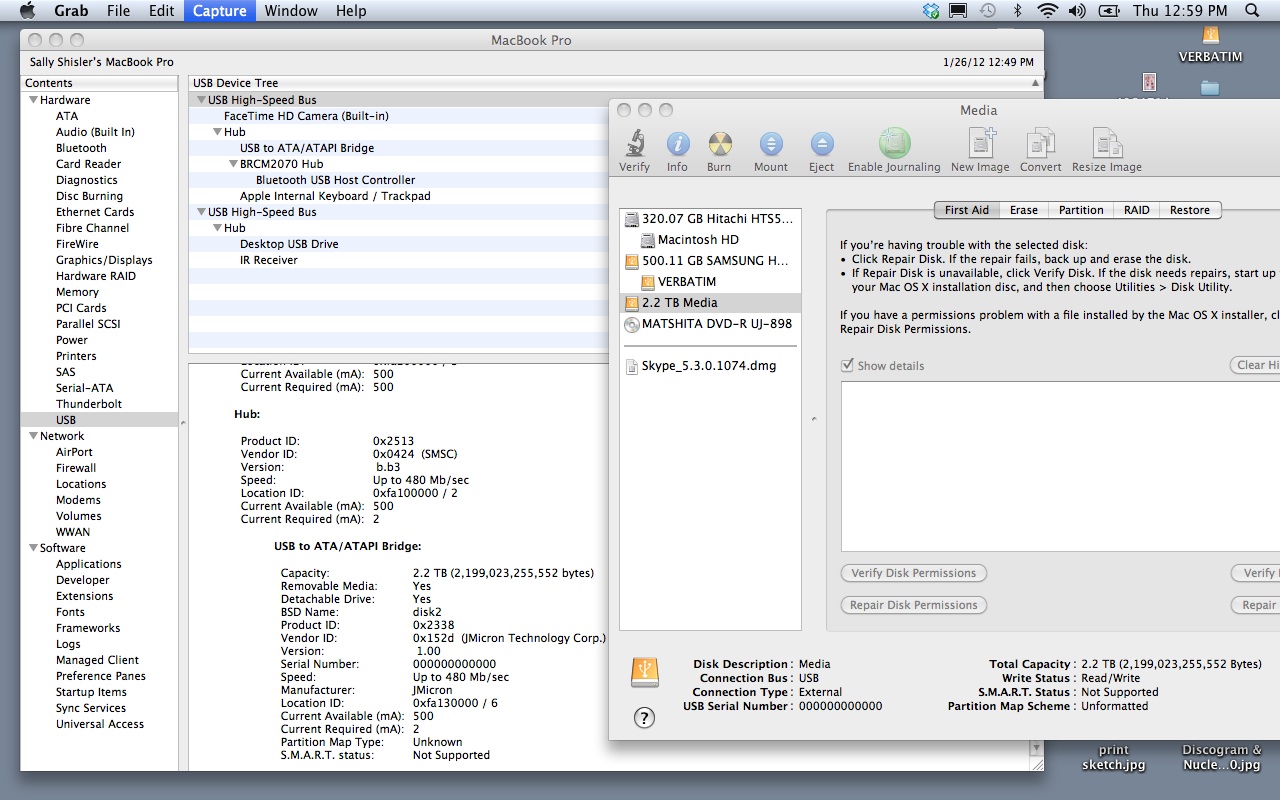
Task: Click the Resize Image toolbar icon
Action: 1107,143
